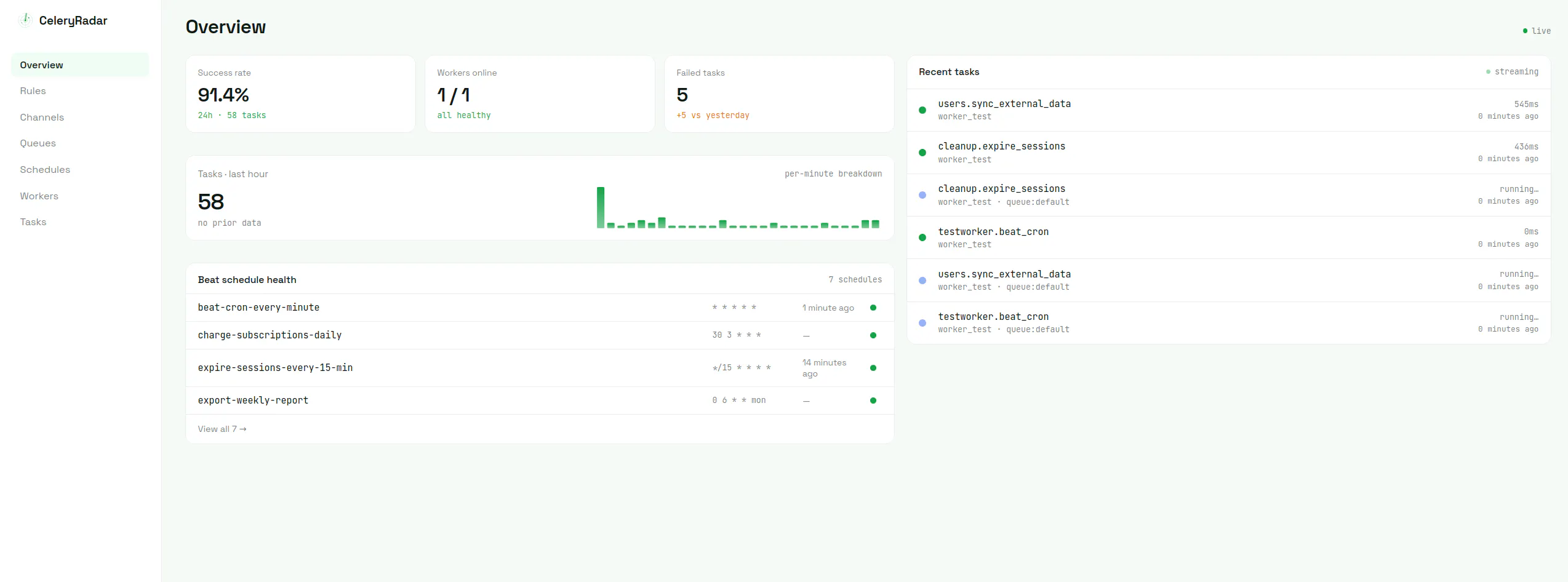The width and height of the screenshot is (1568, 582).
Task: Click the View all 7 link
Action: pyautogui.click(x=222, y=429)
